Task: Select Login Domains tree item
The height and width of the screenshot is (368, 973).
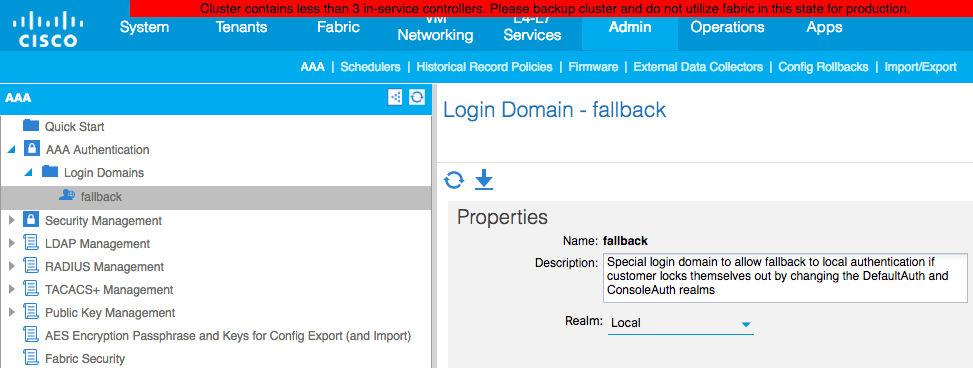Action: 104,173
